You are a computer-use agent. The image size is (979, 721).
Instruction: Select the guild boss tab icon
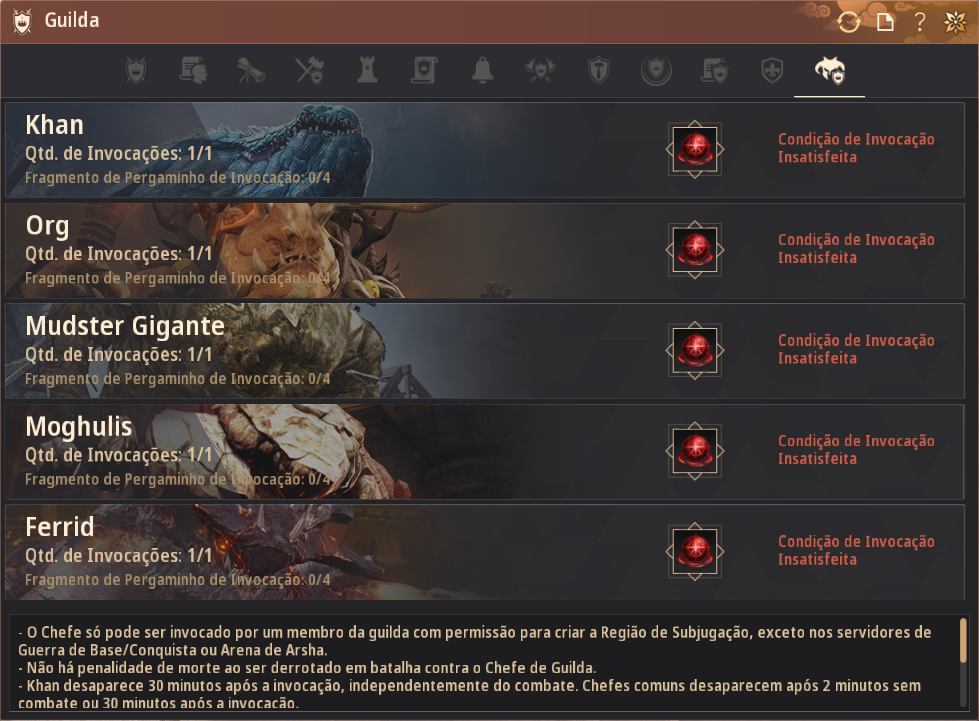point(830,71)
